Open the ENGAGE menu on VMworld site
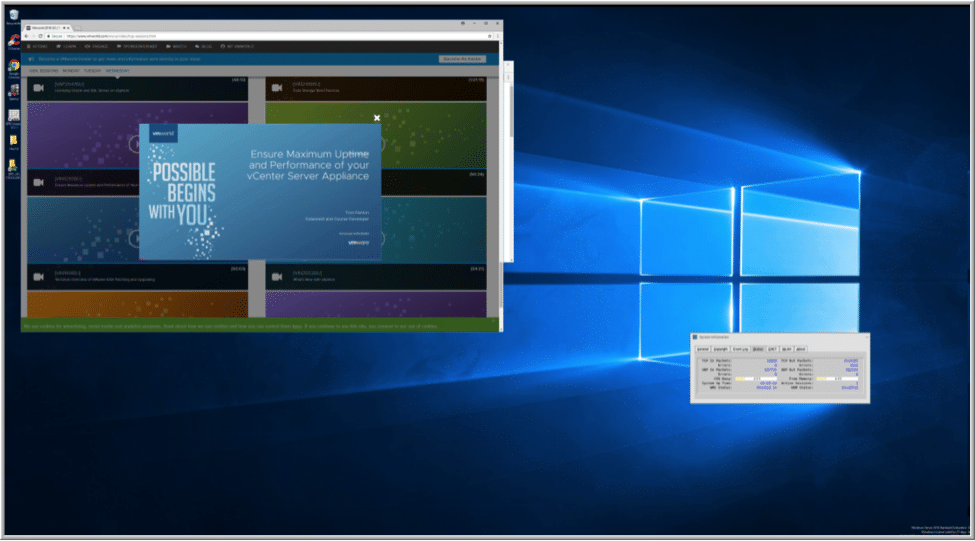Viewport: 975px width, 541px height. (x=96, y=46)
